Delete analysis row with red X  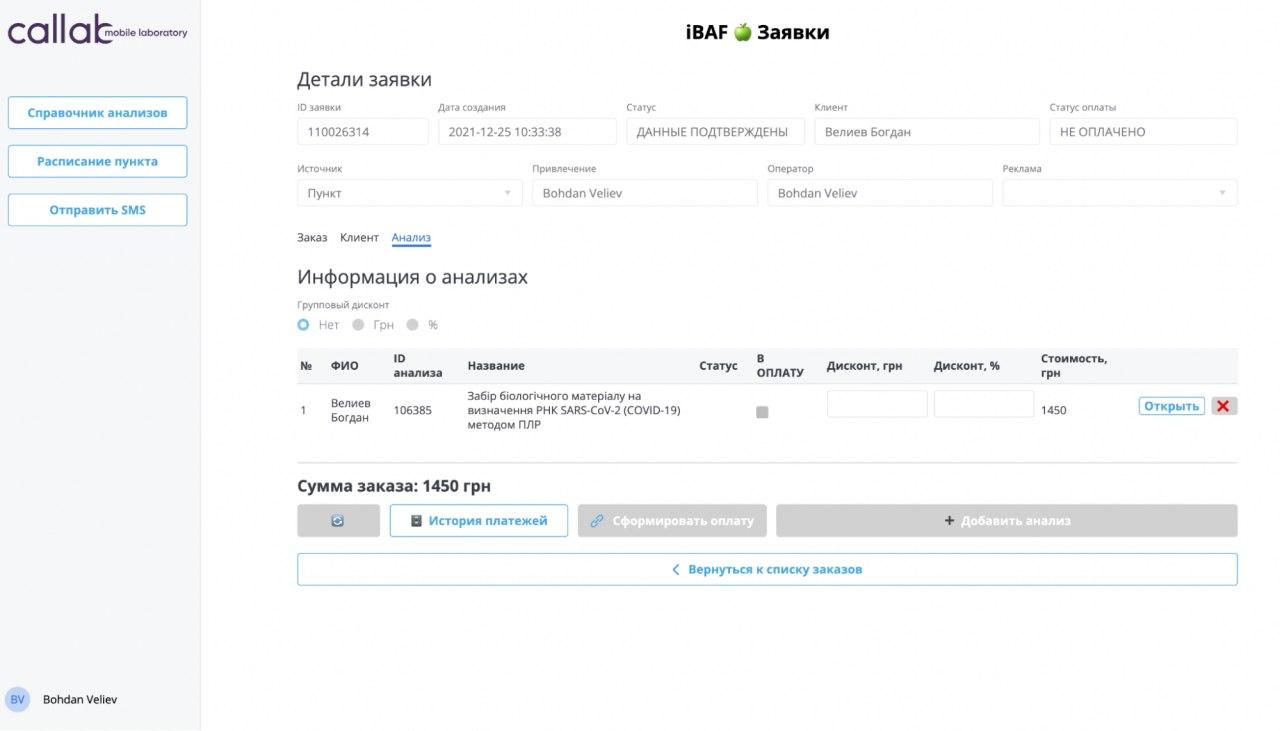click(1224, 406)
